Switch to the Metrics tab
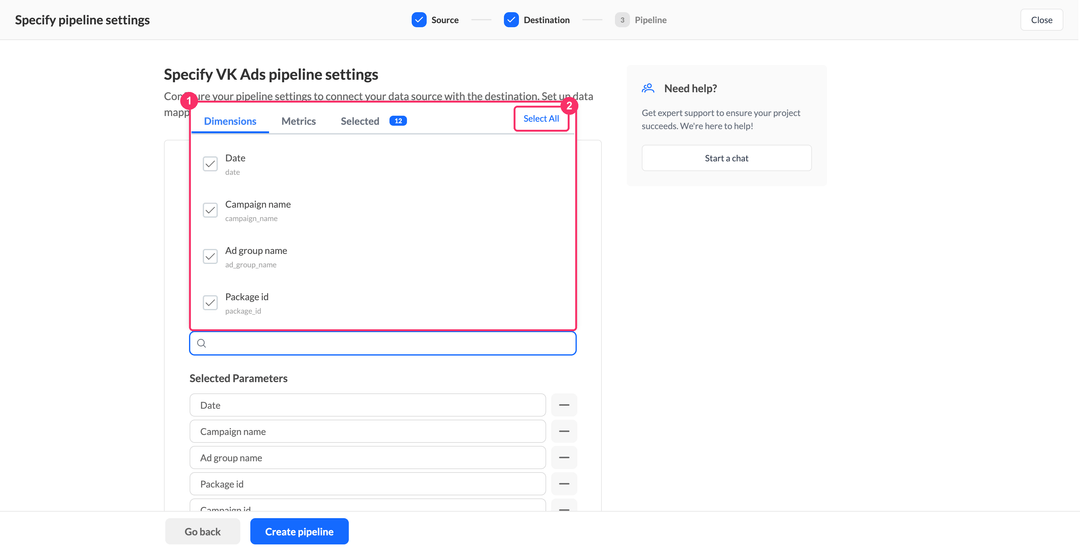This screenshot has width=1080, height=551. click(x=298, y=121)
